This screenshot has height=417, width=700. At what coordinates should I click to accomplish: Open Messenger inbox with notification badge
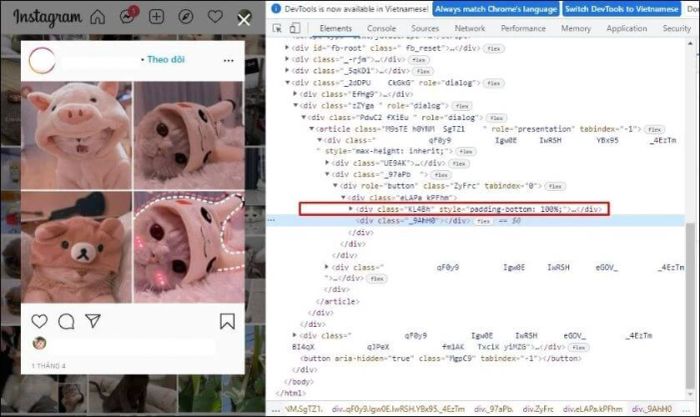pos(127,17)
